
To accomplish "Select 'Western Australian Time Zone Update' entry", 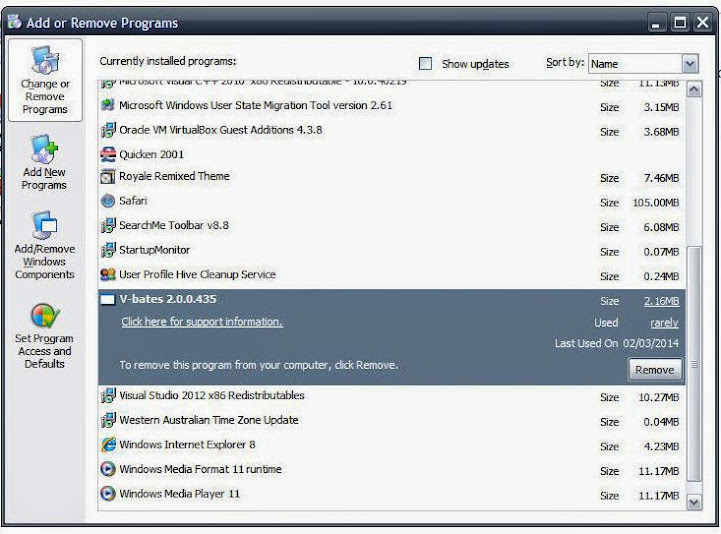I will [x=391, y=420].
